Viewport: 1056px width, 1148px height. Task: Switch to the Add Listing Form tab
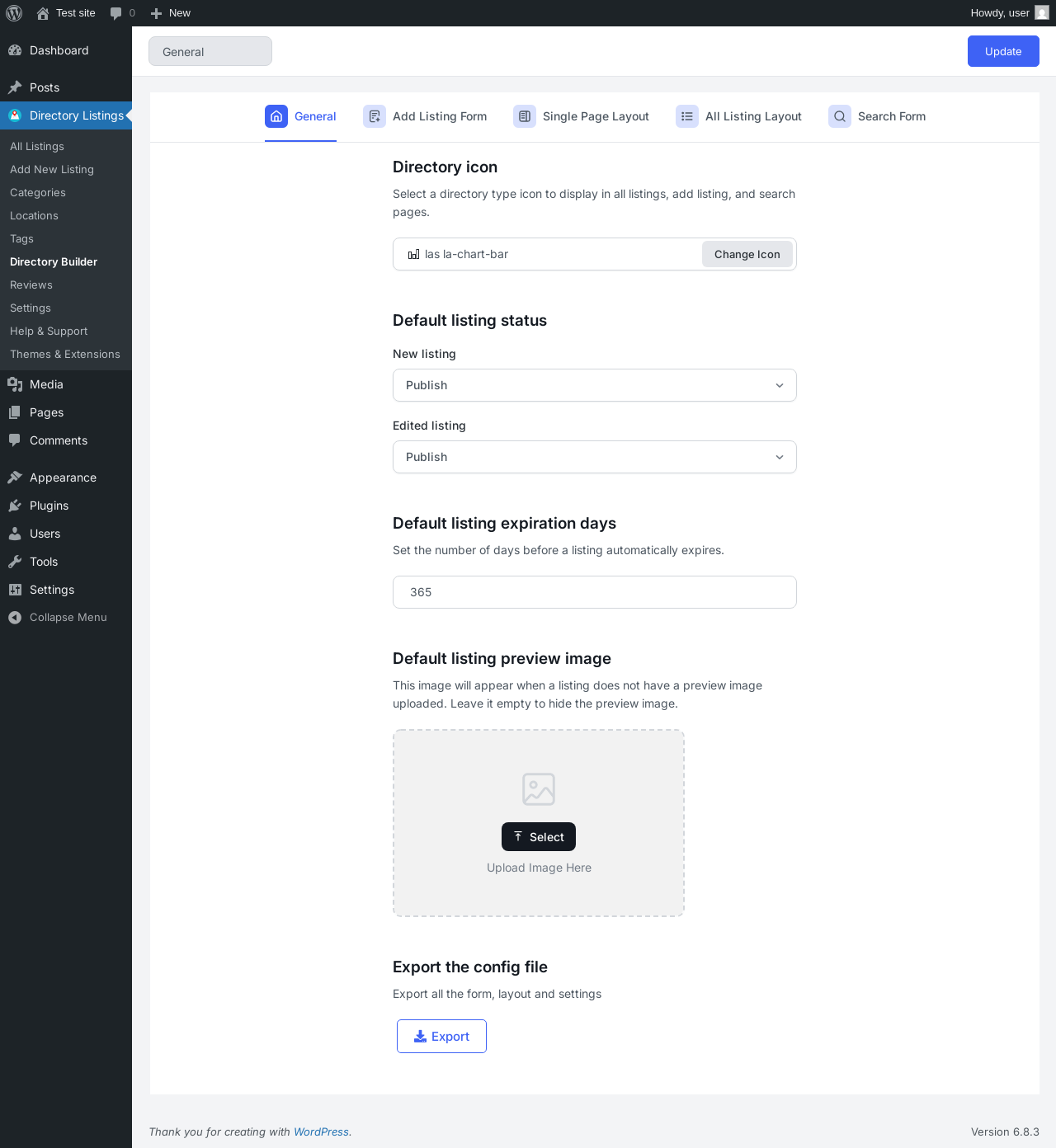tap(425, 116)
